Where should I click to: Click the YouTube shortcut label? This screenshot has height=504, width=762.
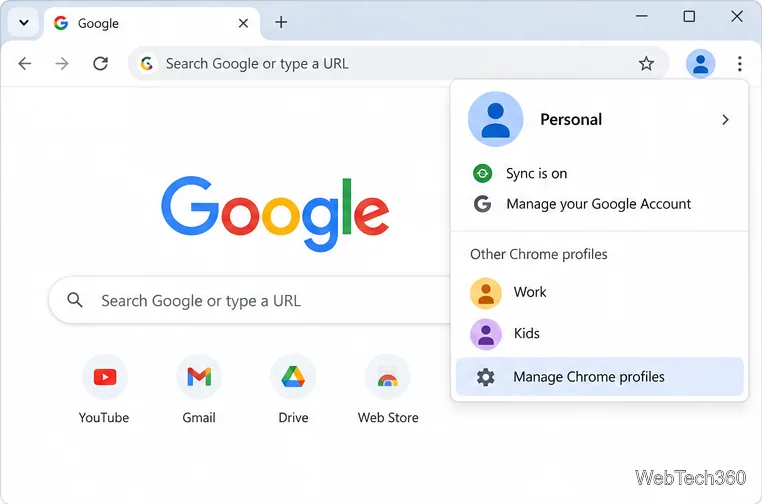pos(104,418)
